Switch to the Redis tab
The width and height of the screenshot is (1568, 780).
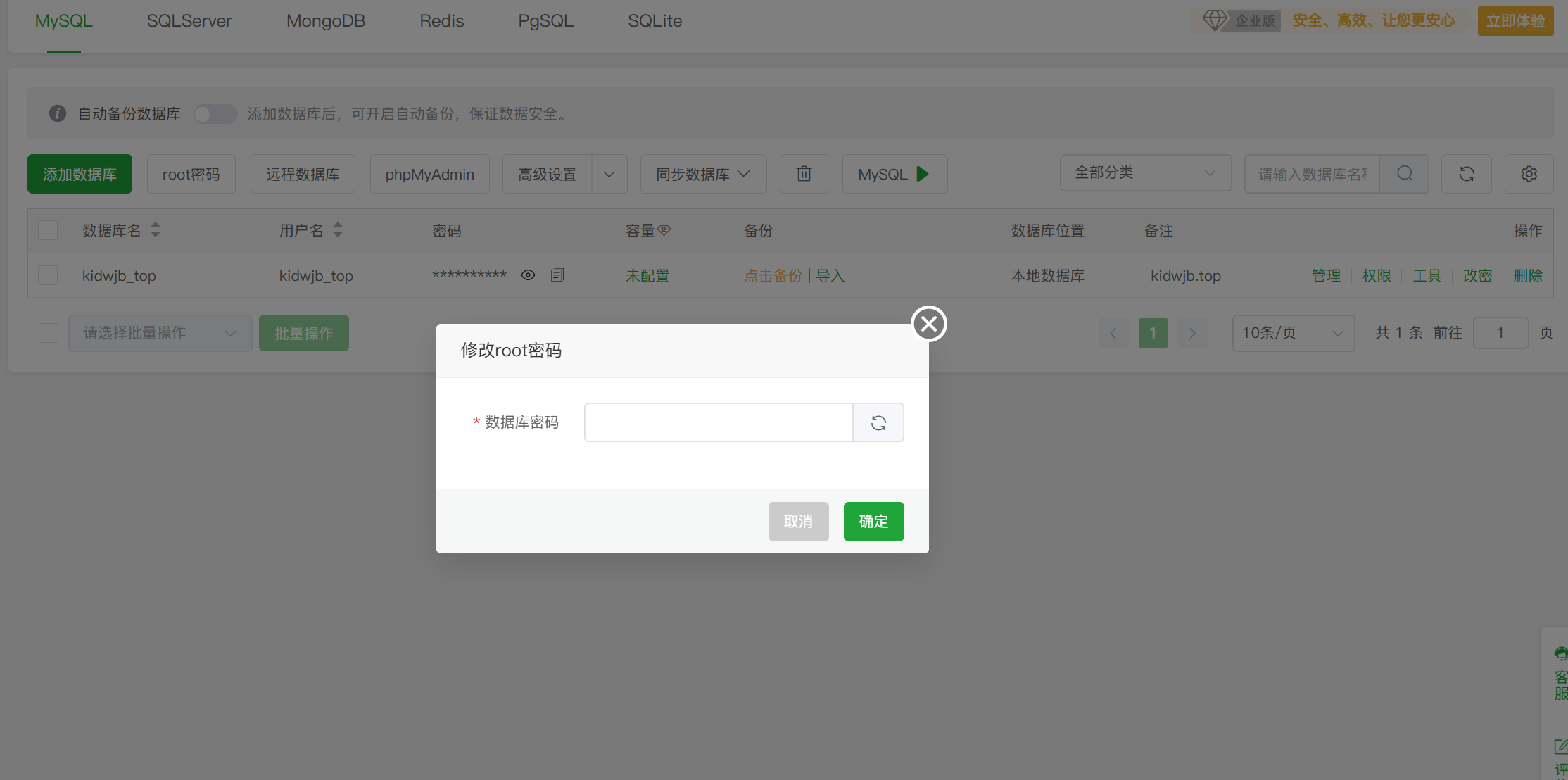tap(441, 21)
